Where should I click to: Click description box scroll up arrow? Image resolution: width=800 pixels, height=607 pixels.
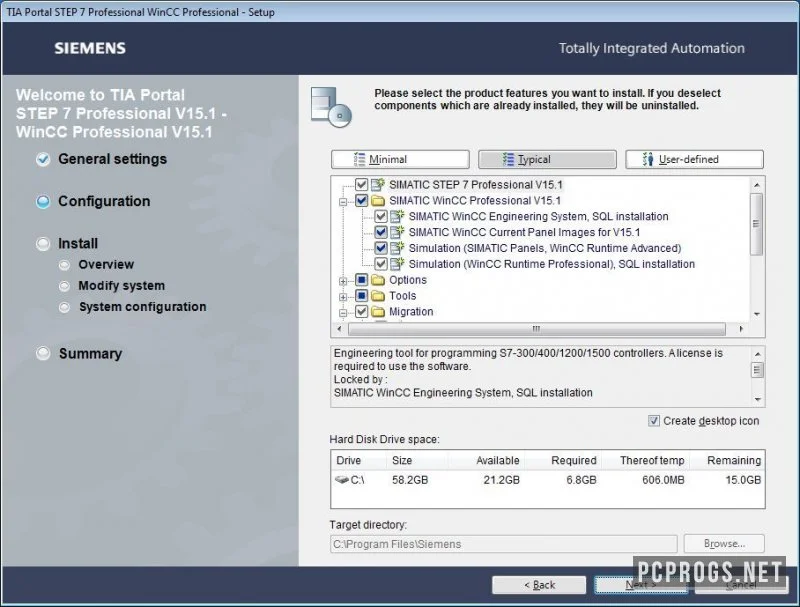tap(758, 353)
